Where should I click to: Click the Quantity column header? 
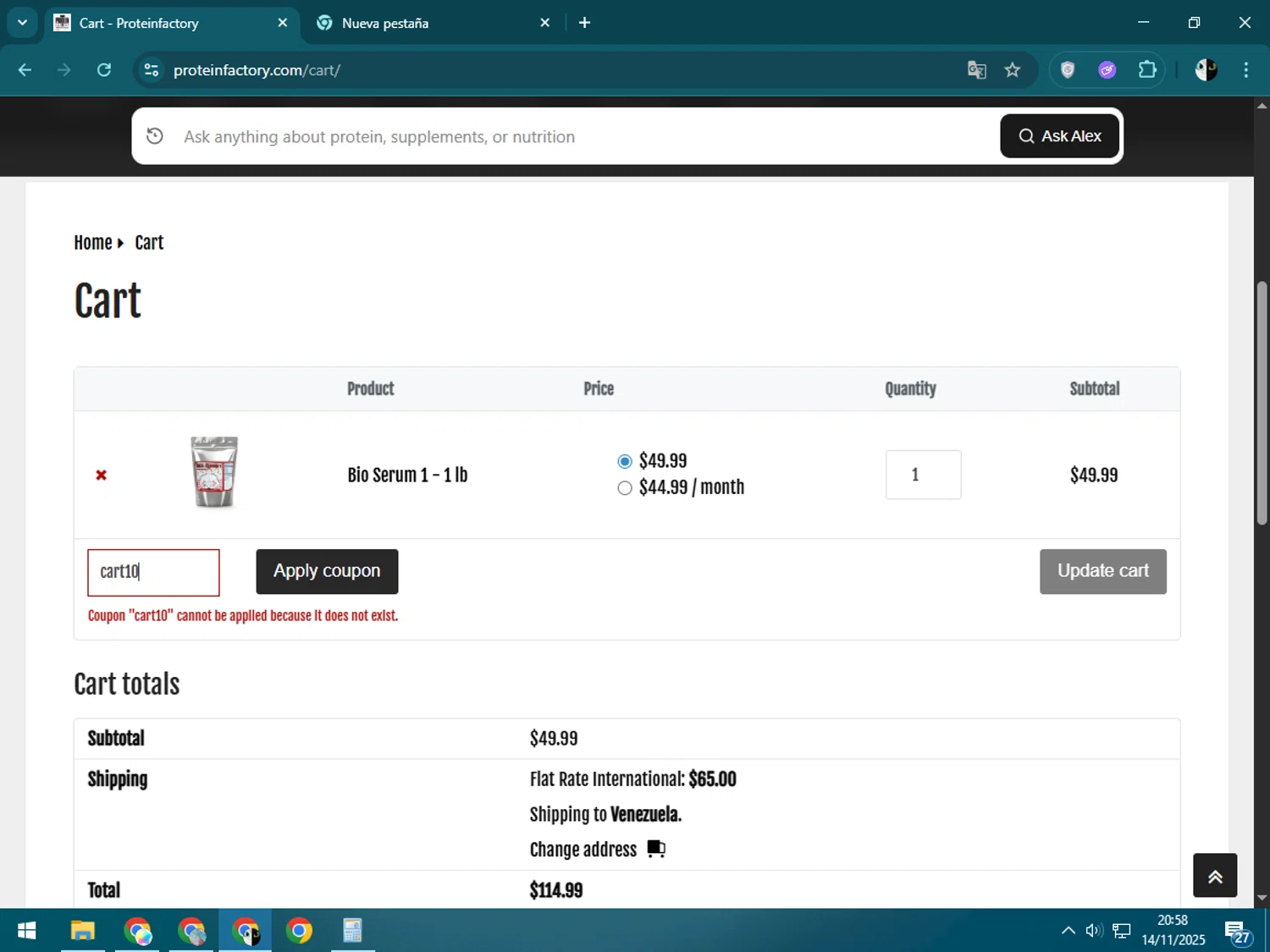coord(910,389)
